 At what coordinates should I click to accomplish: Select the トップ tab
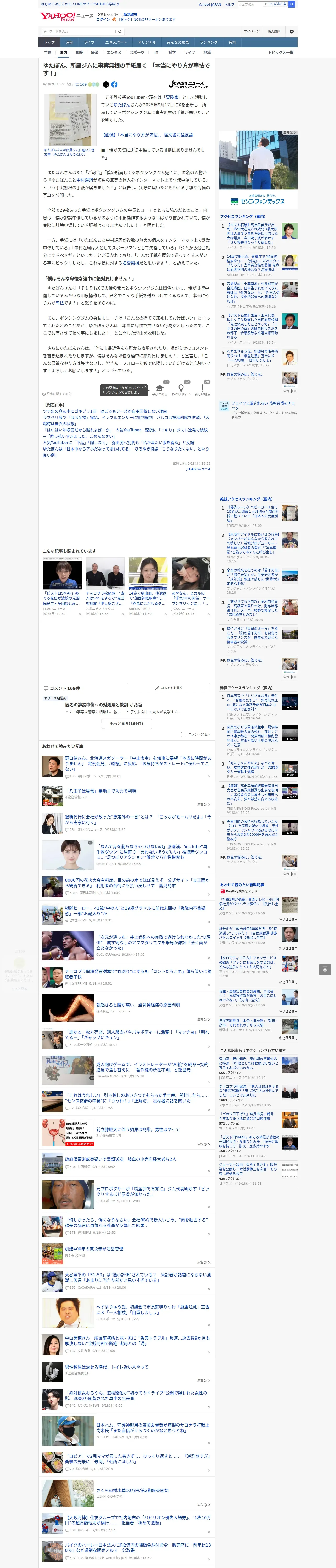(x=49, y=43)
